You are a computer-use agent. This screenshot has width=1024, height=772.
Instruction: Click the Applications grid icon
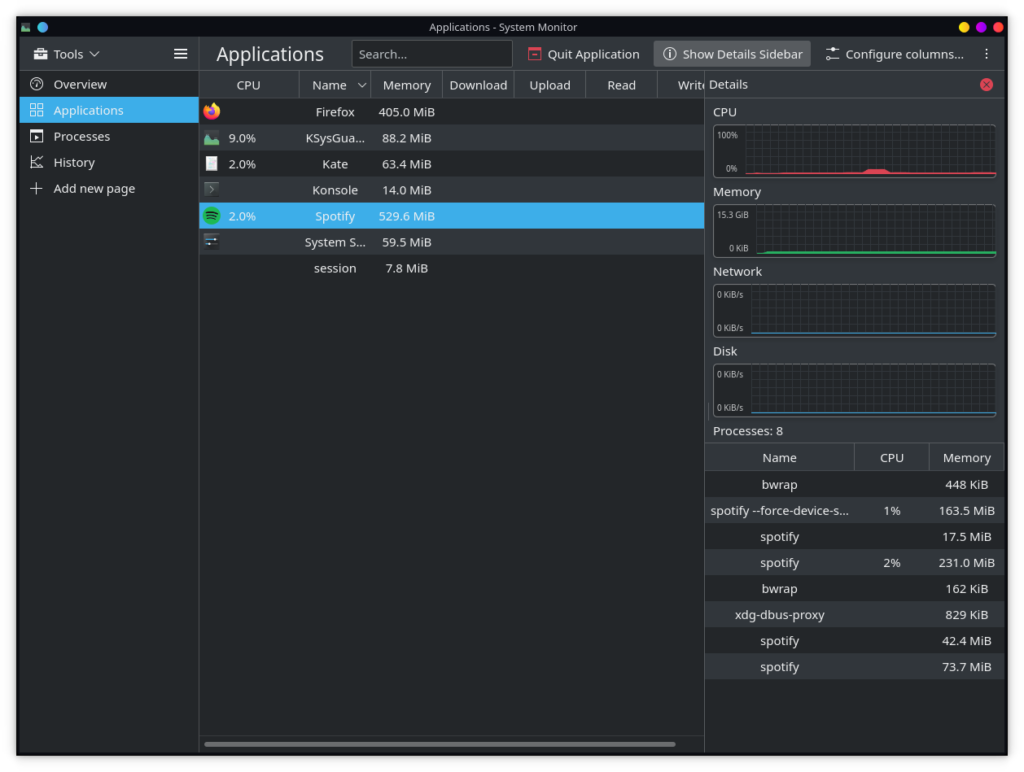(37, 110)
